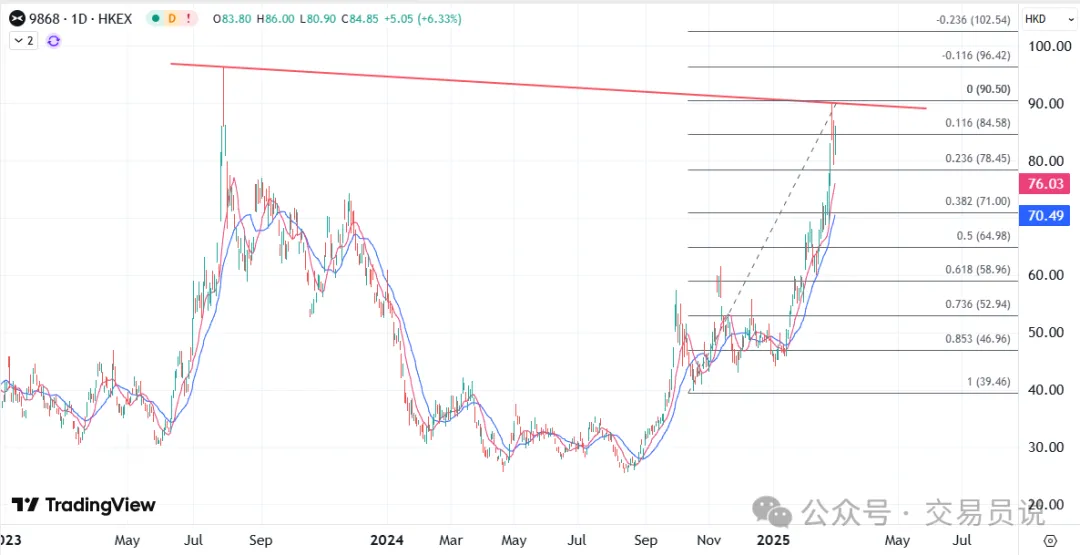
Task: Click the 2024 label on time axis
Action: pos(386,540)
